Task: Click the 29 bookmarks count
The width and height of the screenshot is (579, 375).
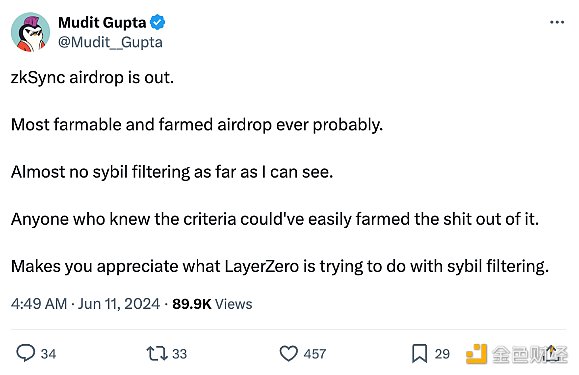Action: click(442, 354)
